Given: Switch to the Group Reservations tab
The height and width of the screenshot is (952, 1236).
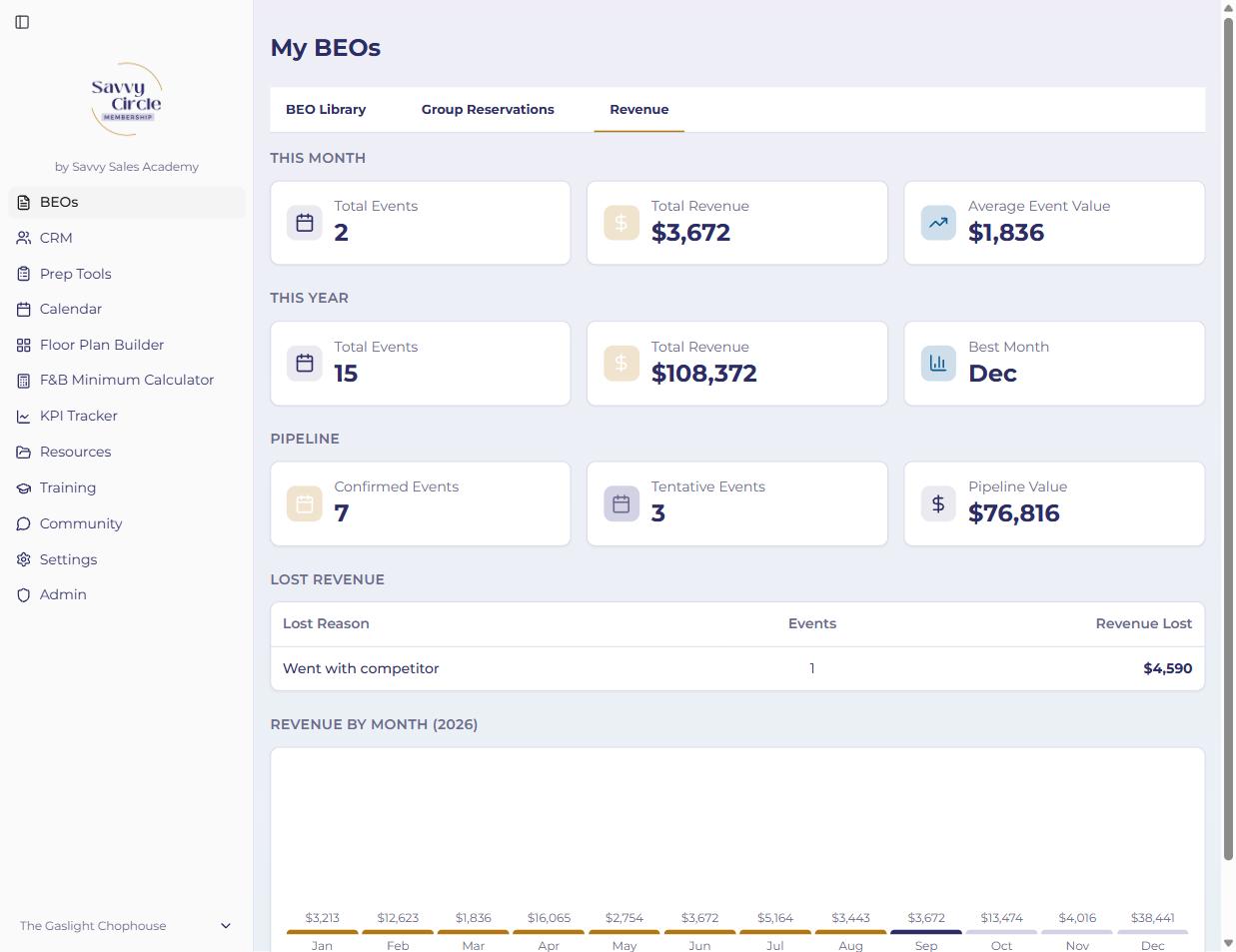Looking at the screenshot, I should pos(488,110).
